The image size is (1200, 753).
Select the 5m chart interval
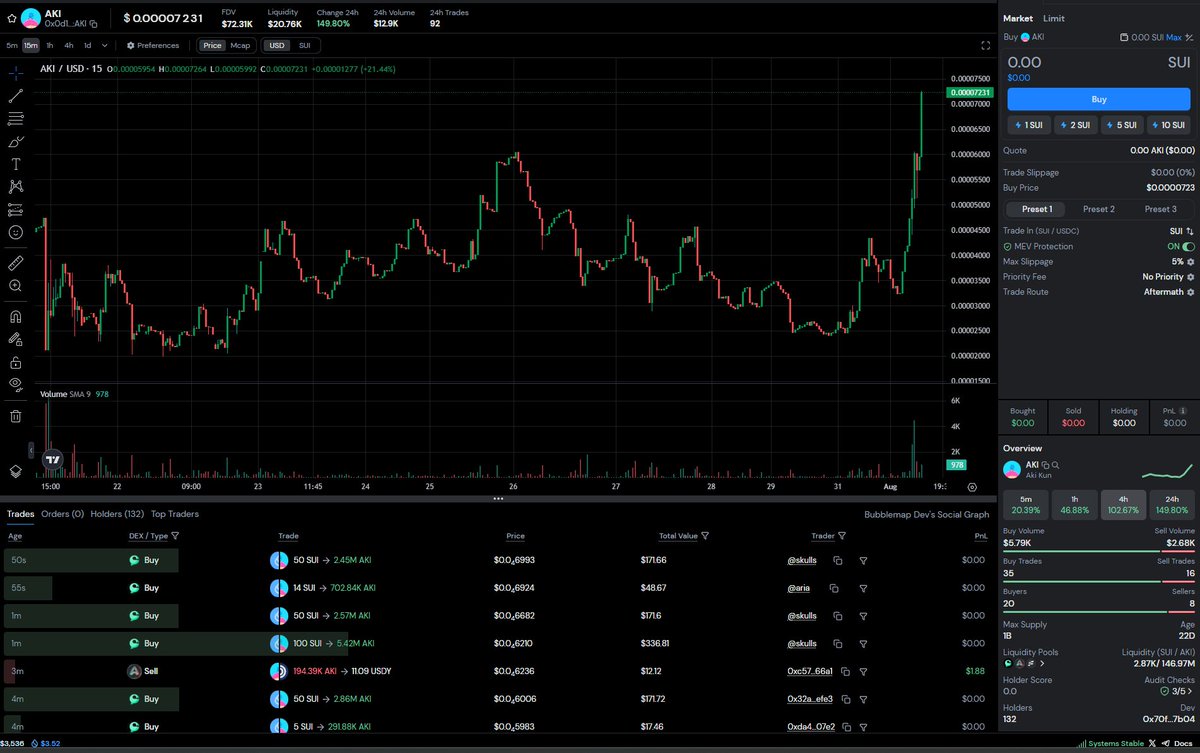click(x=12, y=45)
